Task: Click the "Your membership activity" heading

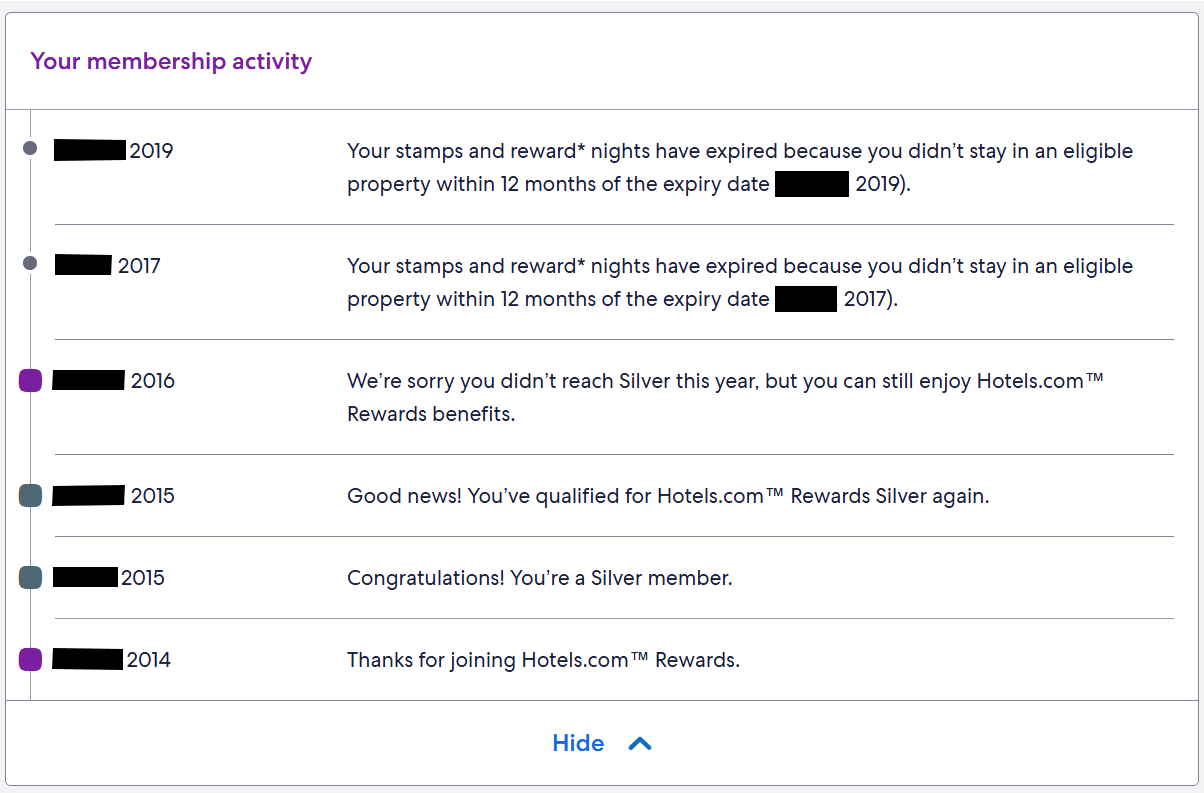Action: (171, 61)
